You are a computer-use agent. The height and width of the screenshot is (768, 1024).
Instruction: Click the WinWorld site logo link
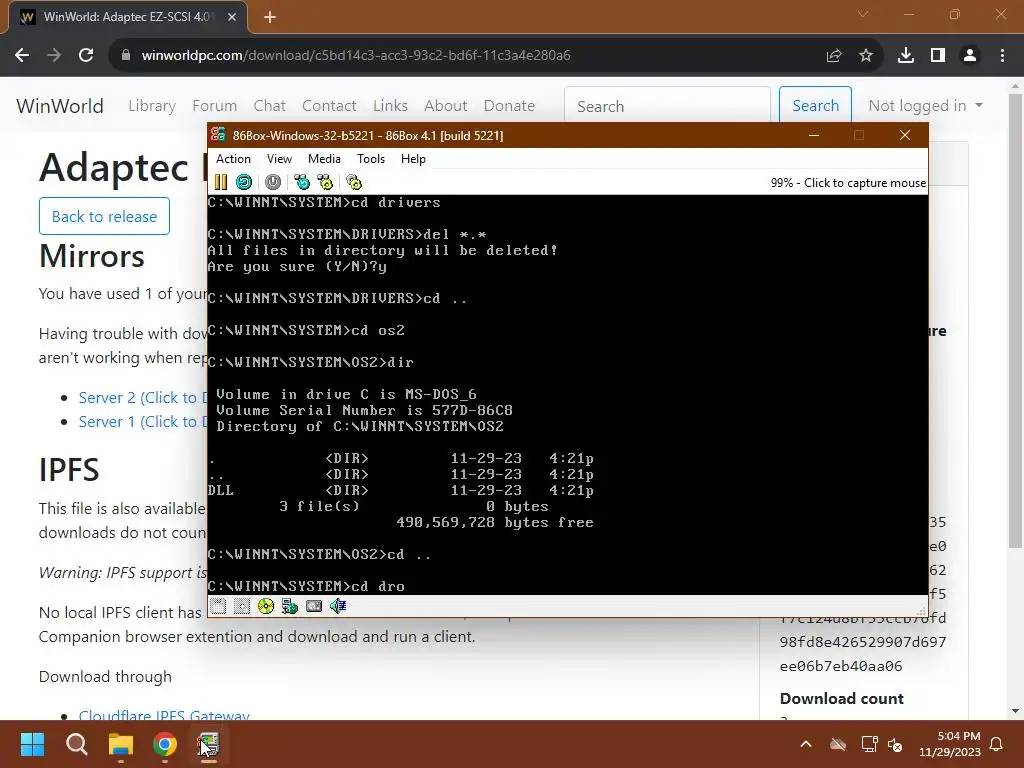[x=60, y=106]
